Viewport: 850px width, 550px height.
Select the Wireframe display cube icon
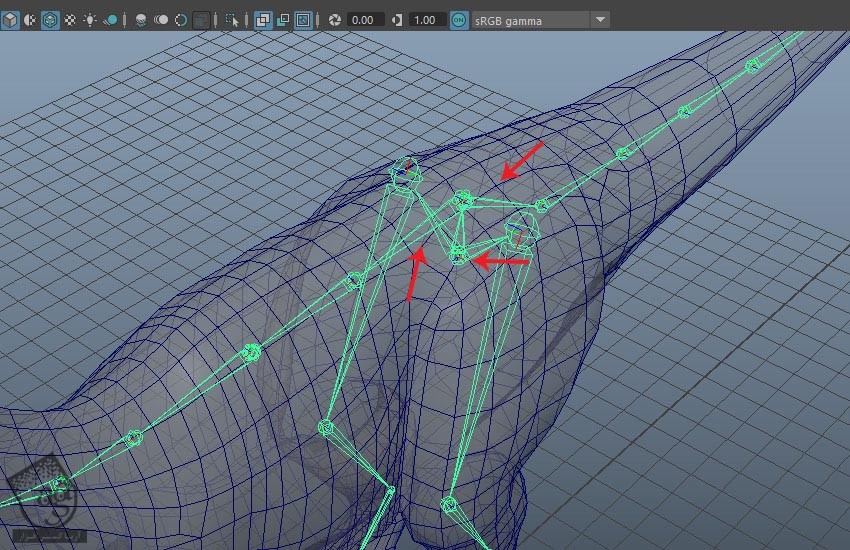click(x=10, y=19)
